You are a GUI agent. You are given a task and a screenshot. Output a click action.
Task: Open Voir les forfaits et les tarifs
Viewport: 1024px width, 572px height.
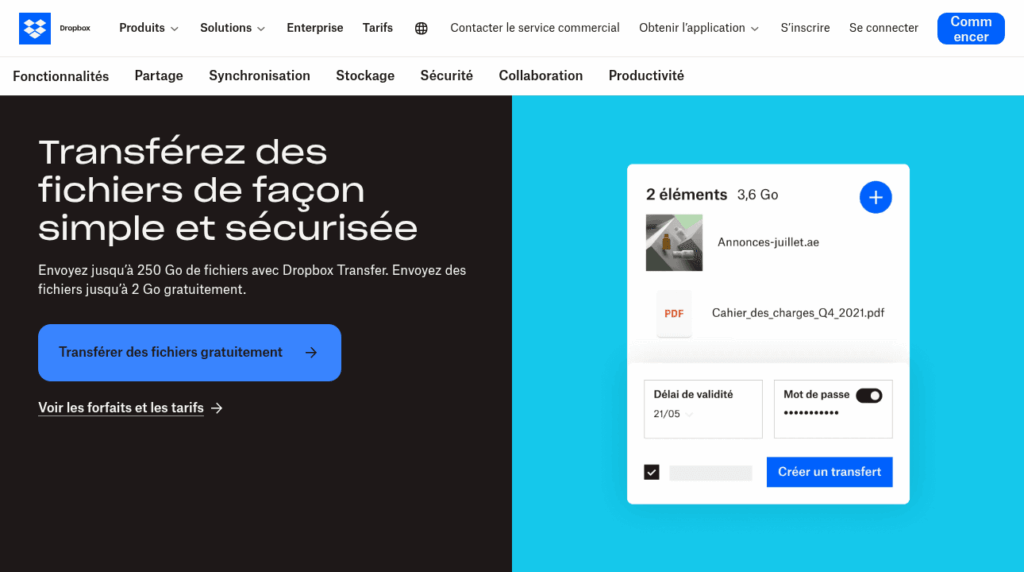121,408
